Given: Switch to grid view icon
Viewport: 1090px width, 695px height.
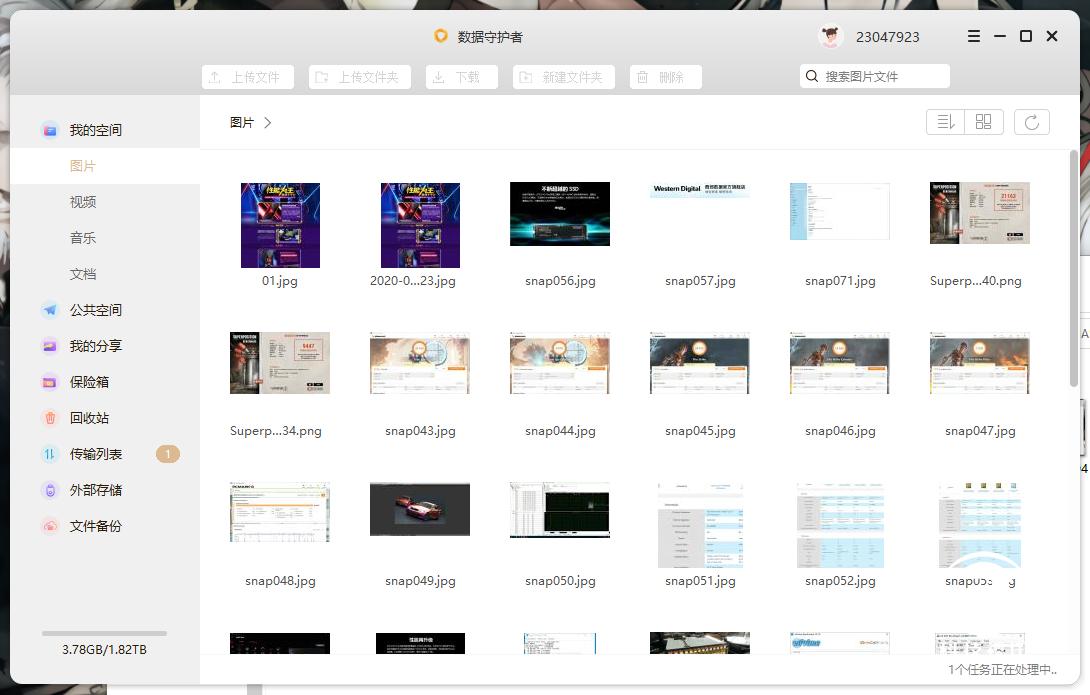Looking at the screenshot, I should pyautogui.click(x=984, y=122).
